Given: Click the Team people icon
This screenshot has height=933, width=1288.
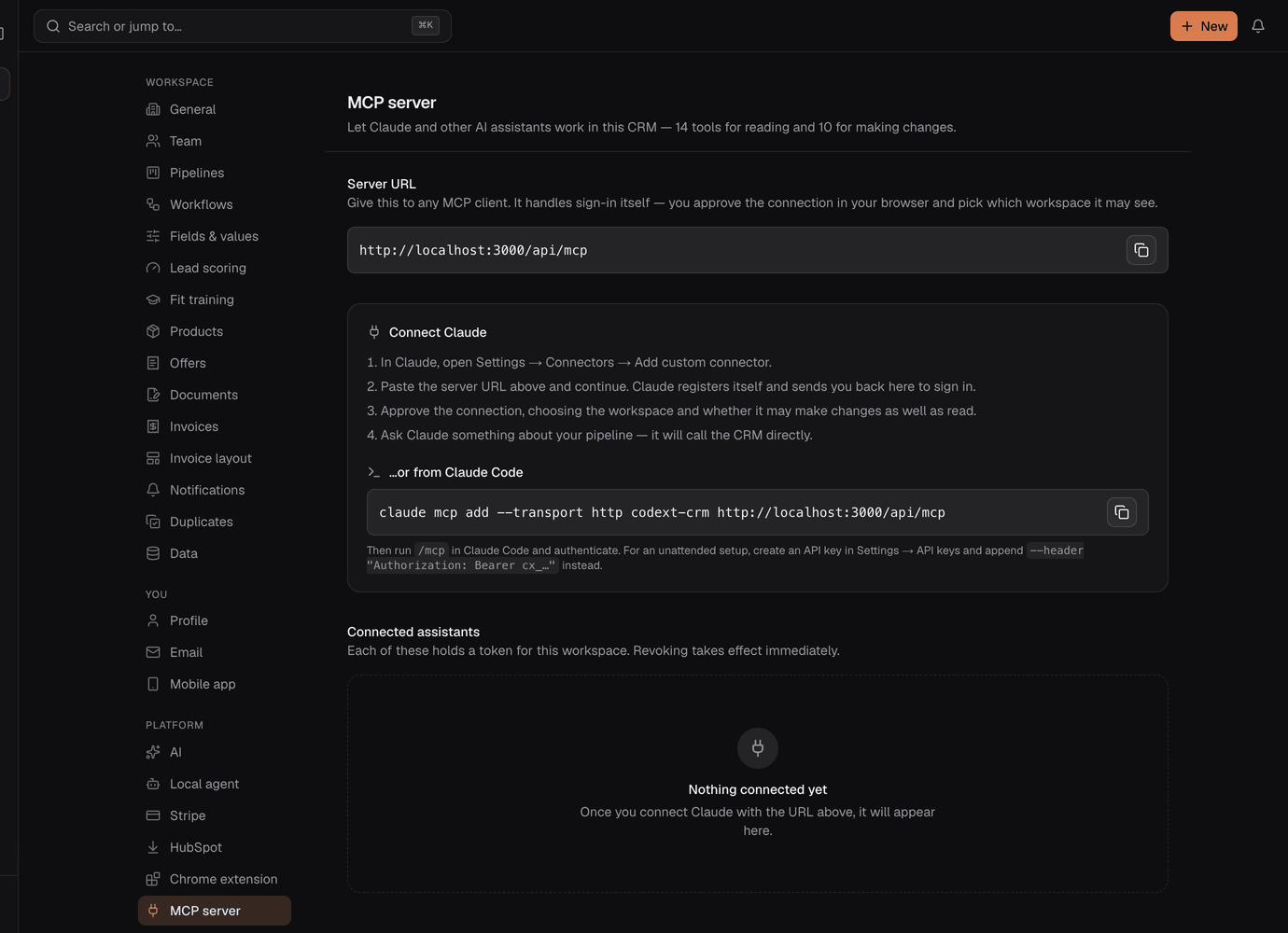Looking at the screenshot, I should point(153,141).
